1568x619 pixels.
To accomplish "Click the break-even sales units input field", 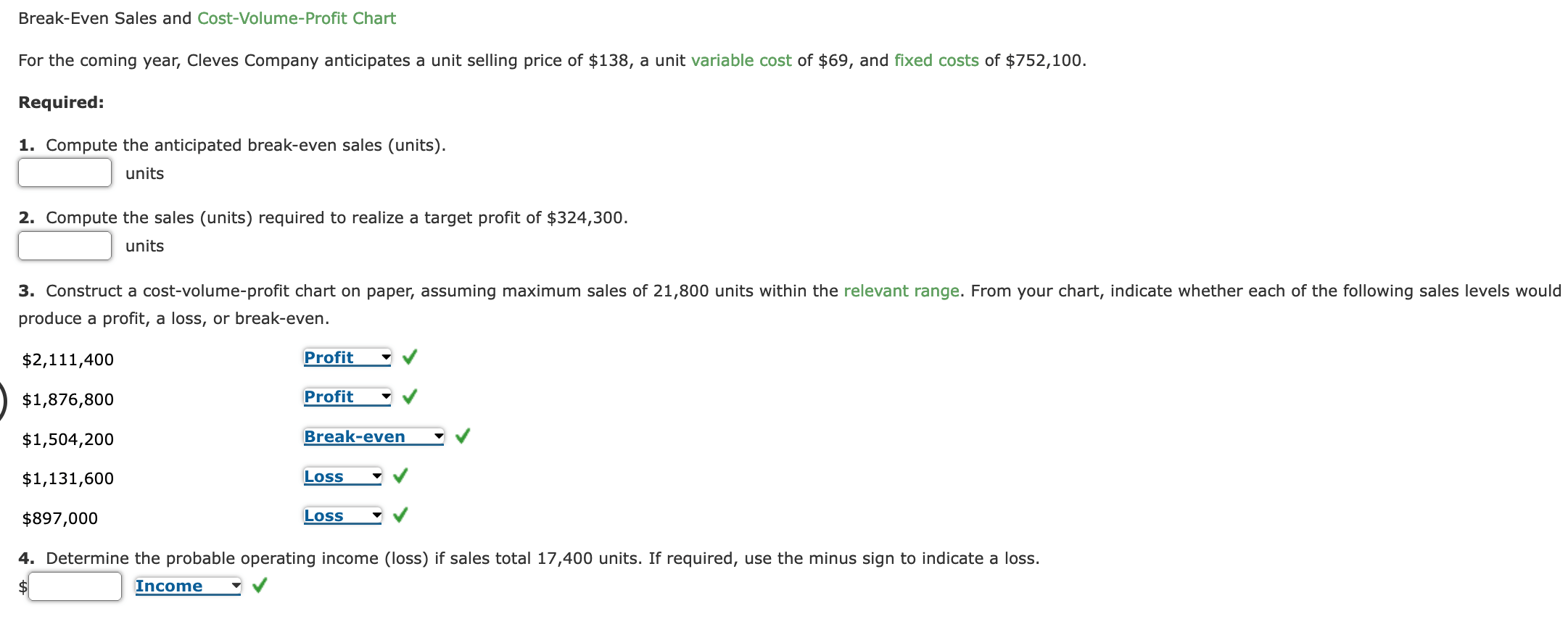I will point(65,173).
